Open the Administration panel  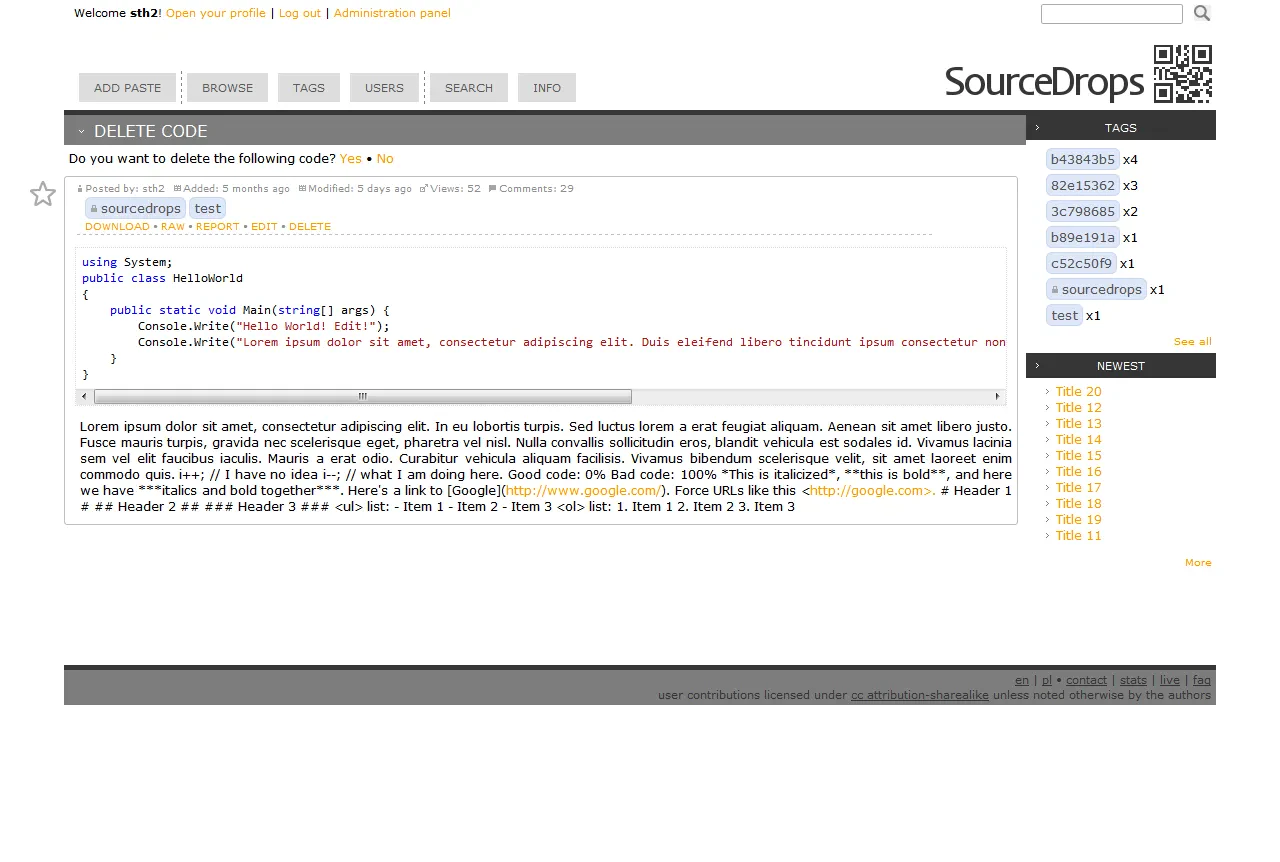tap(392, 13)
